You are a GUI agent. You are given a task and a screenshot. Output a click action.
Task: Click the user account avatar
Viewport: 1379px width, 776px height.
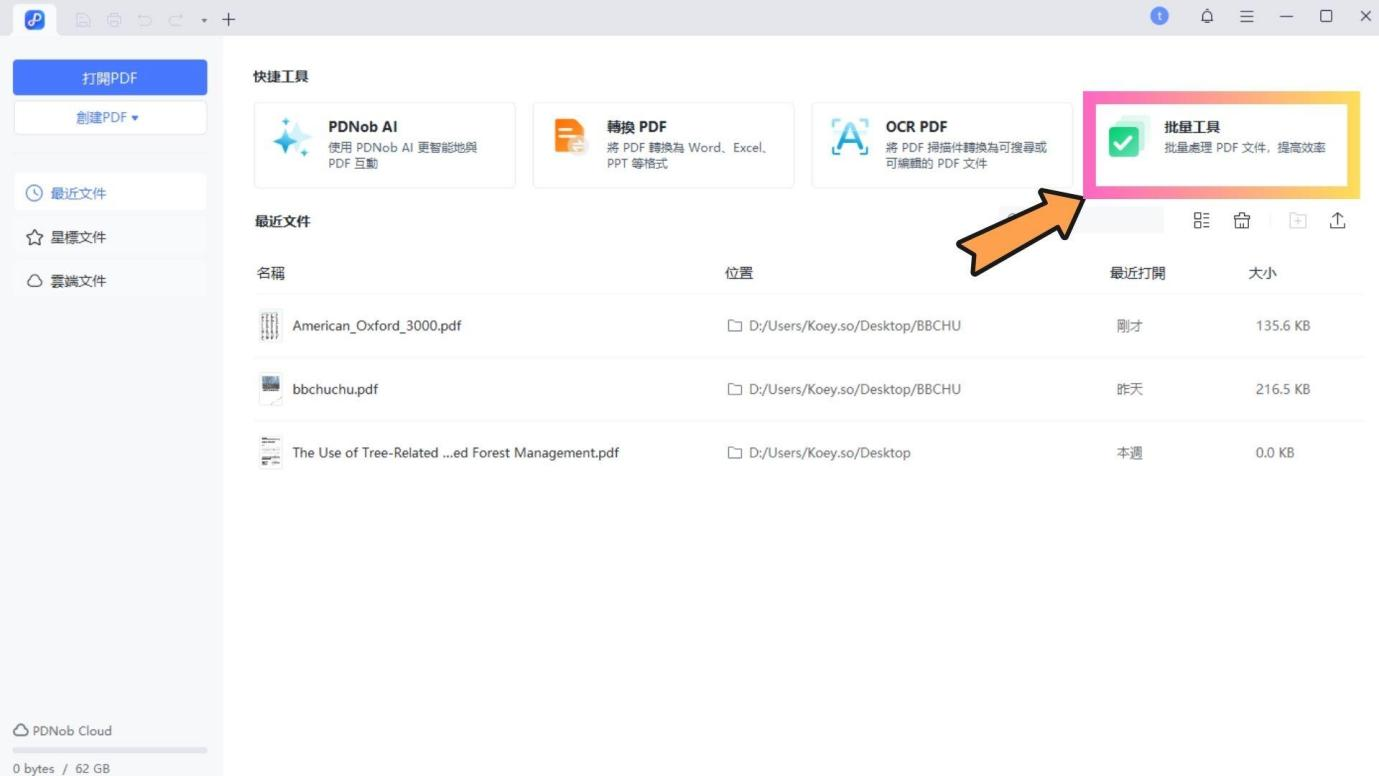(x=1160, y=16)
